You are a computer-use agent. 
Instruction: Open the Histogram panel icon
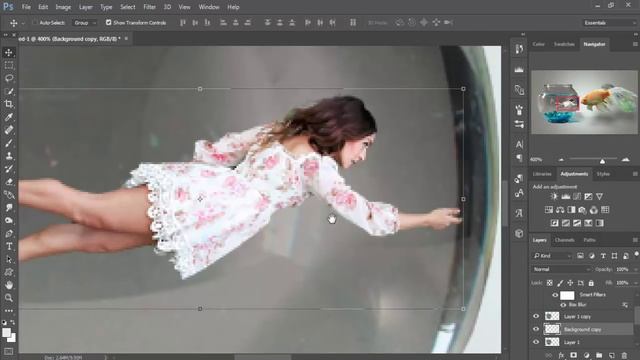(x=519, y=69)
